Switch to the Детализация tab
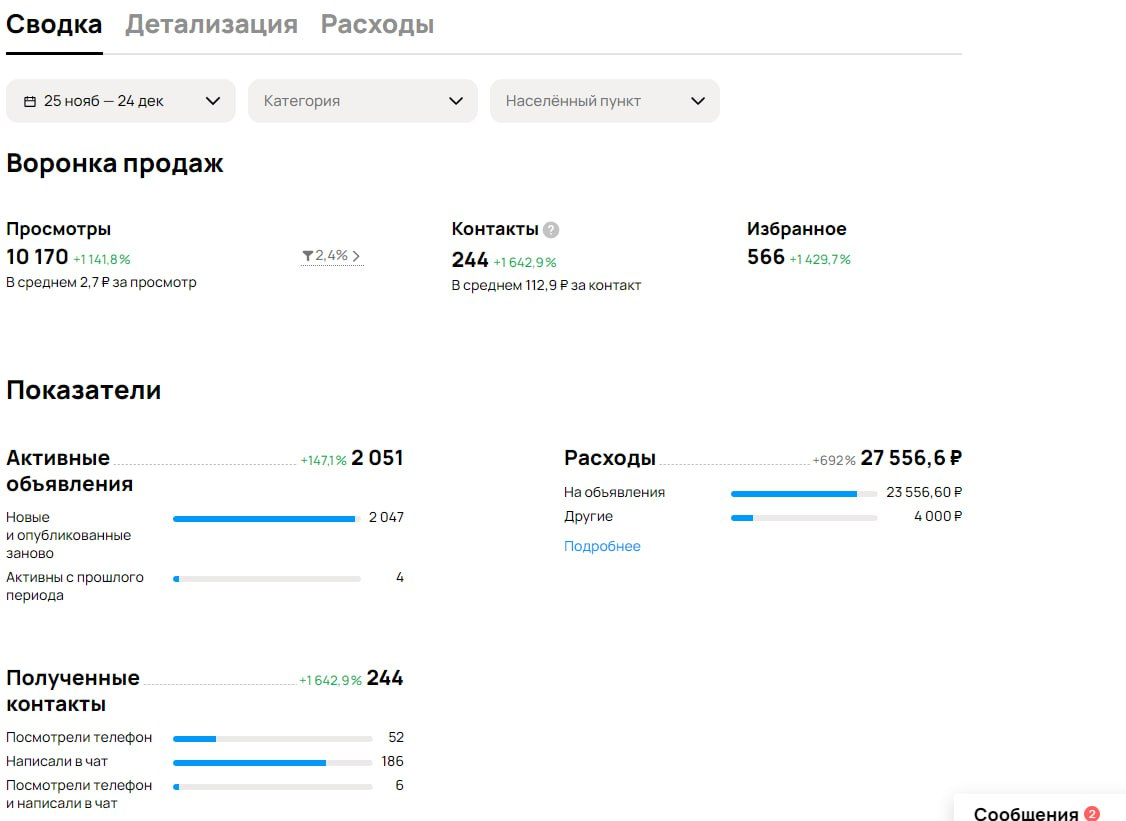This screenshot has height=821, width=1126. point(211,24)
